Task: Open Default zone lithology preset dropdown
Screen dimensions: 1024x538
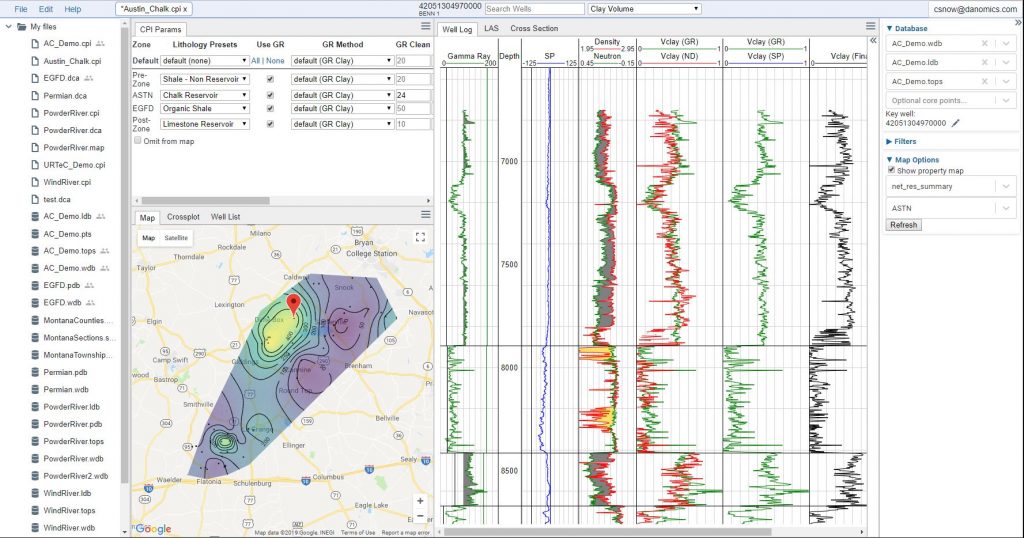Action: click(204, 61)
